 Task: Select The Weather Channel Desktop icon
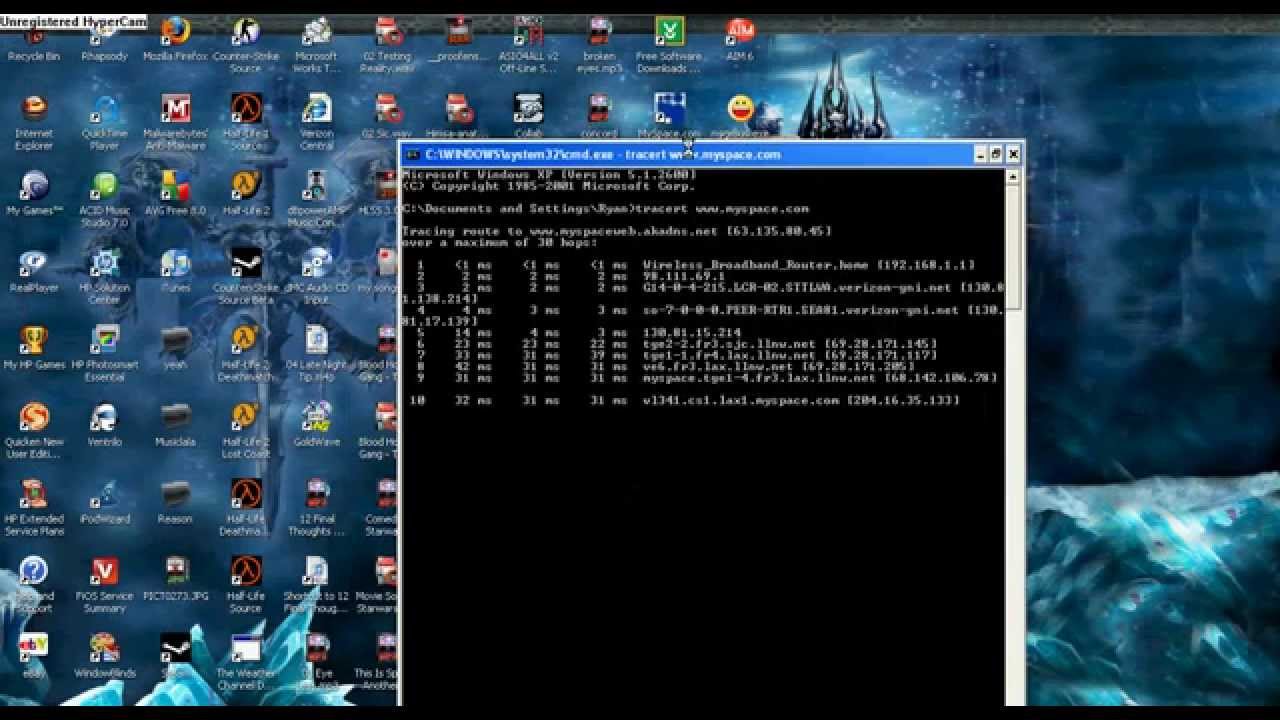(x=245, y=662)
